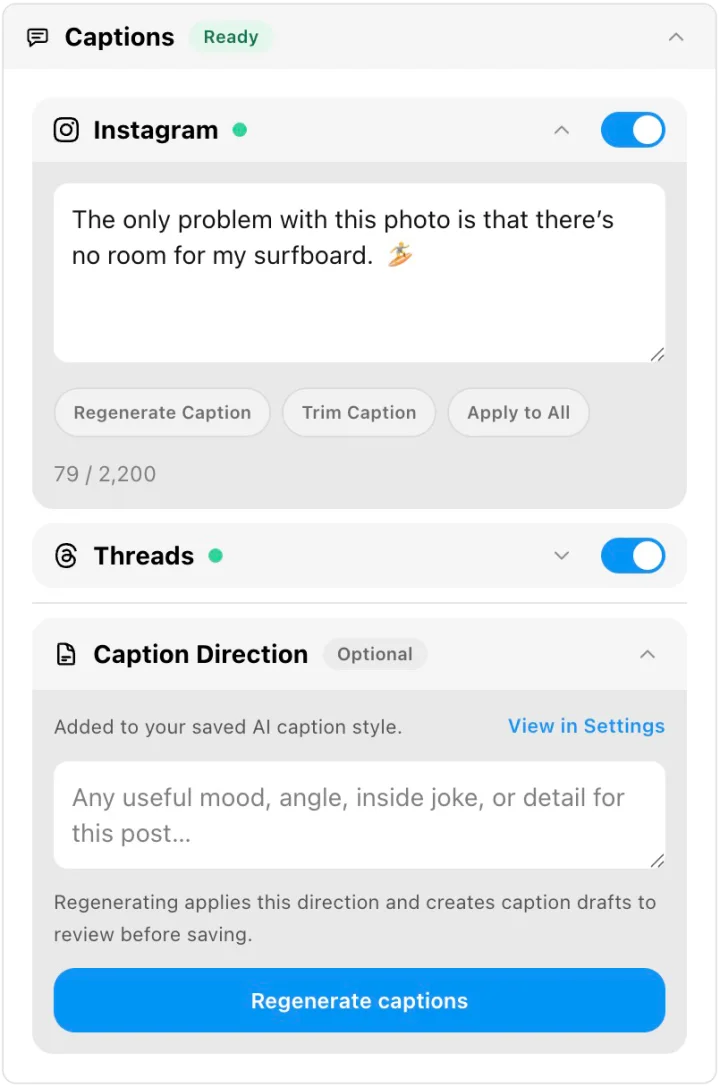Click the Captions speech bubble icon
This screenshot has width=720, height=1087.
point(37,37)
